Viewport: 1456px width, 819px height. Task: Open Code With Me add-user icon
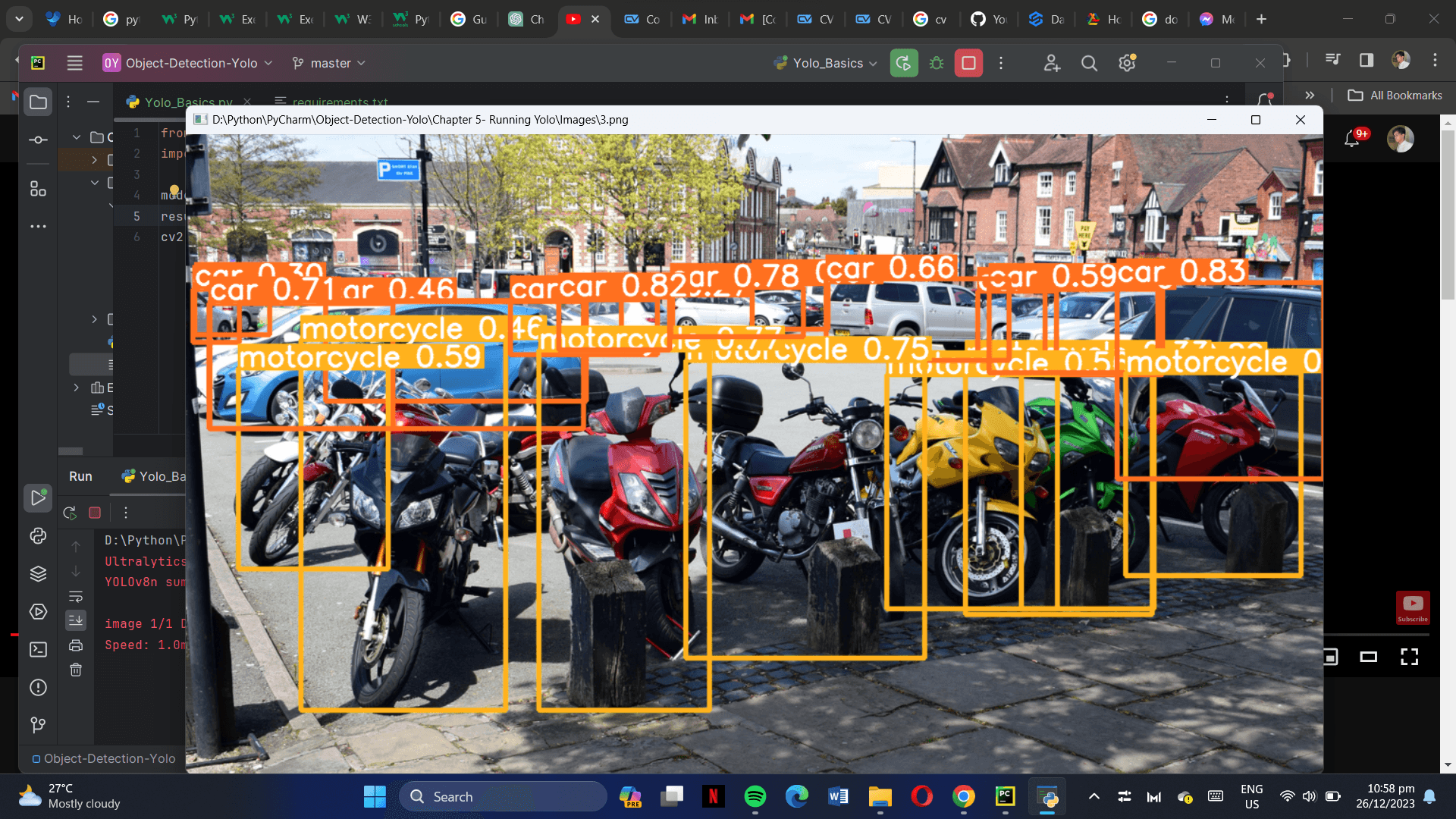coord(1051,63)
